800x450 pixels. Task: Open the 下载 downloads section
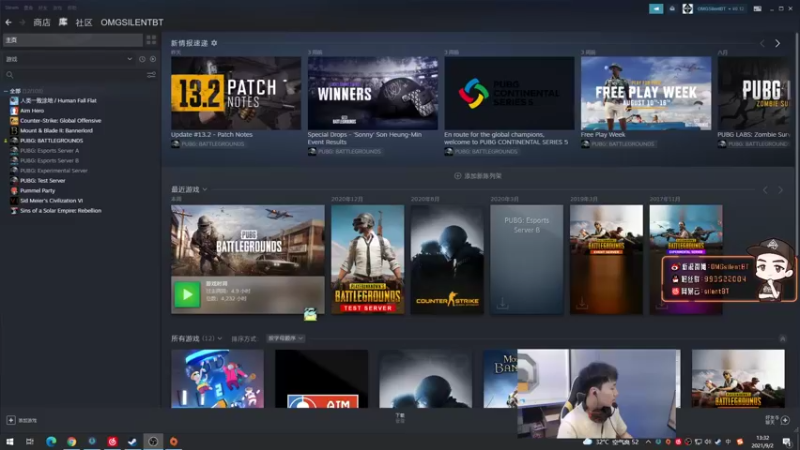(400, 418)
